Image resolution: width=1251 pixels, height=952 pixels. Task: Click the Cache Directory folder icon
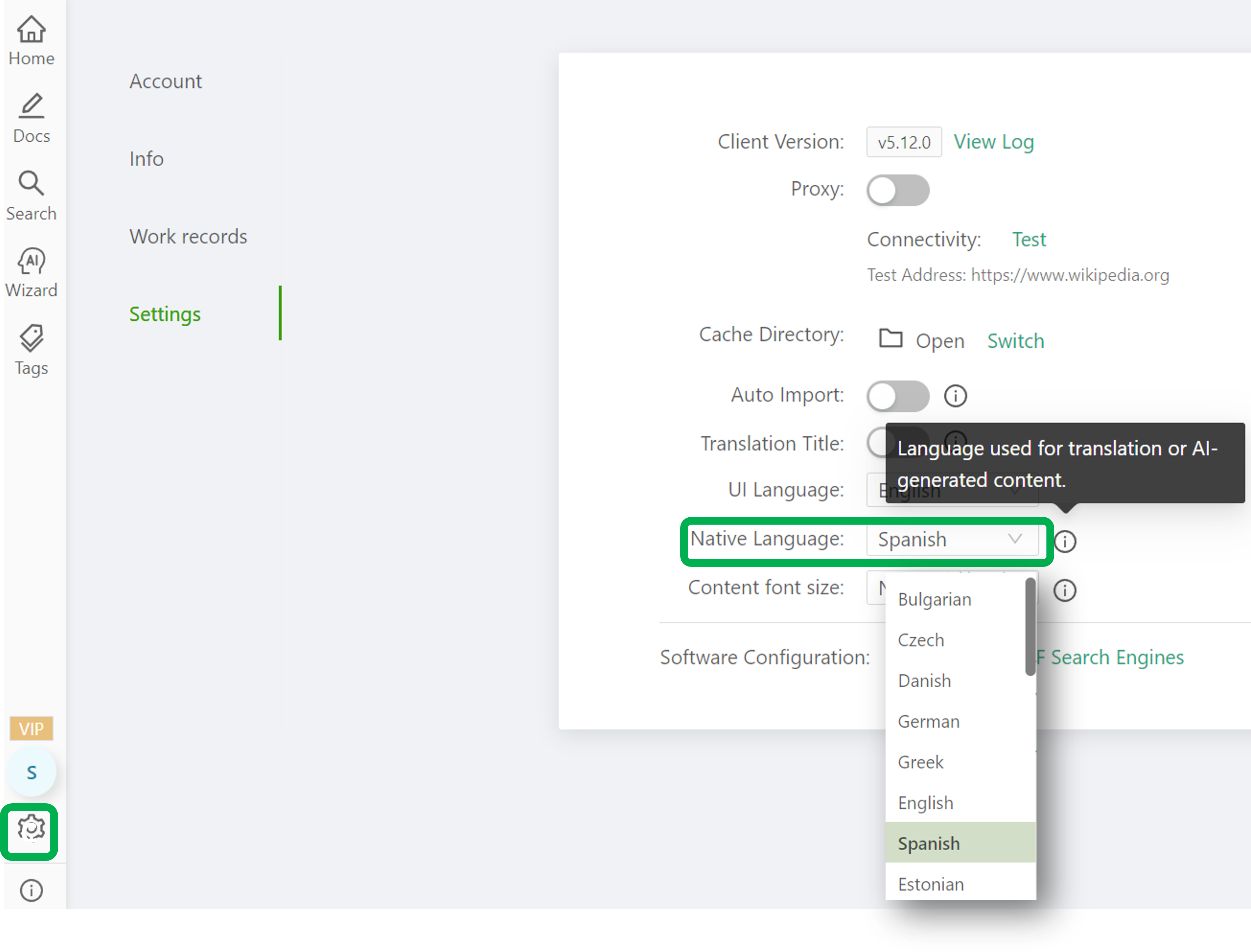(x=890, y=338)
